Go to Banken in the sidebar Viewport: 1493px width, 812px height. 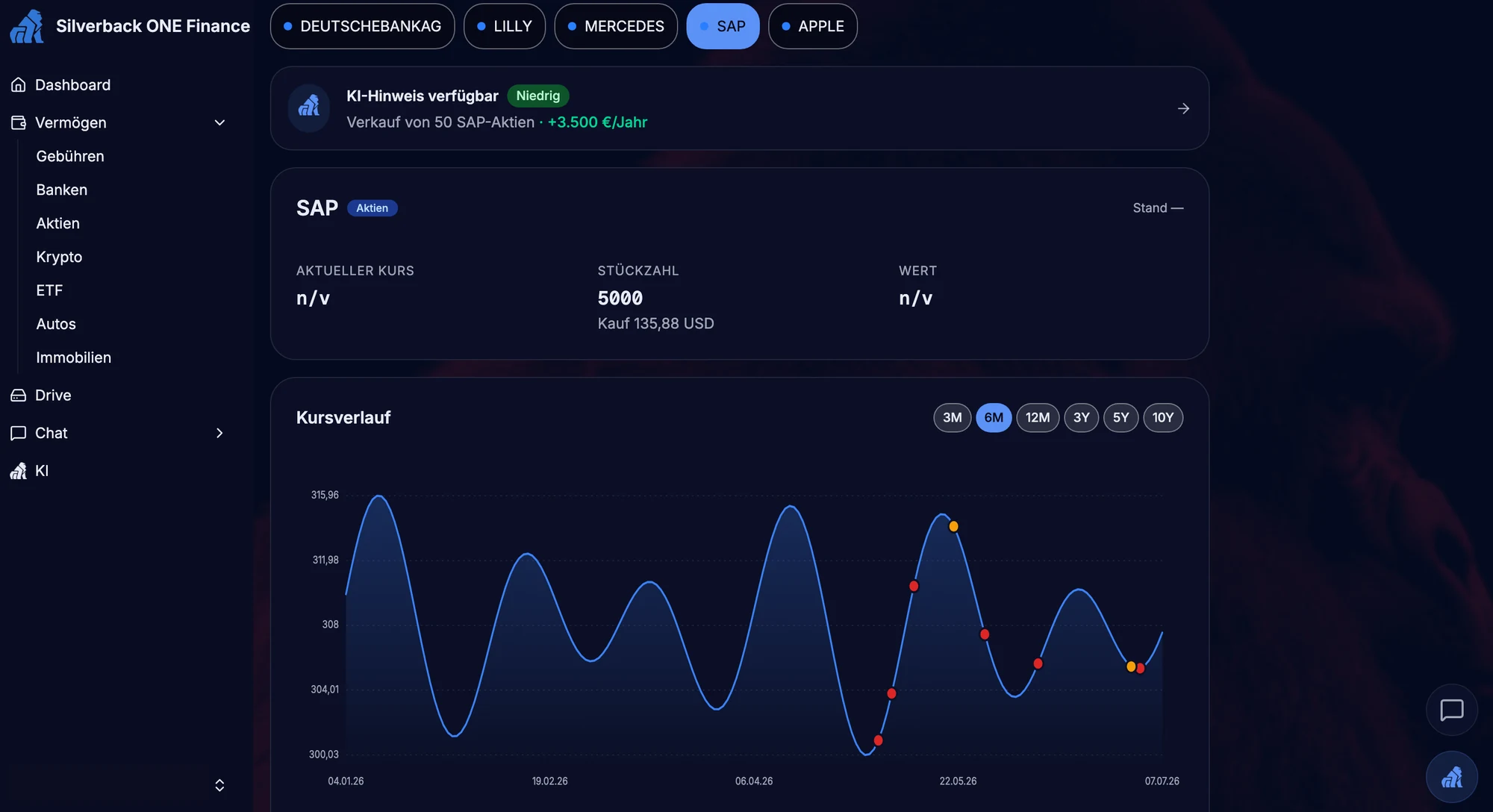tap(62, 190)
